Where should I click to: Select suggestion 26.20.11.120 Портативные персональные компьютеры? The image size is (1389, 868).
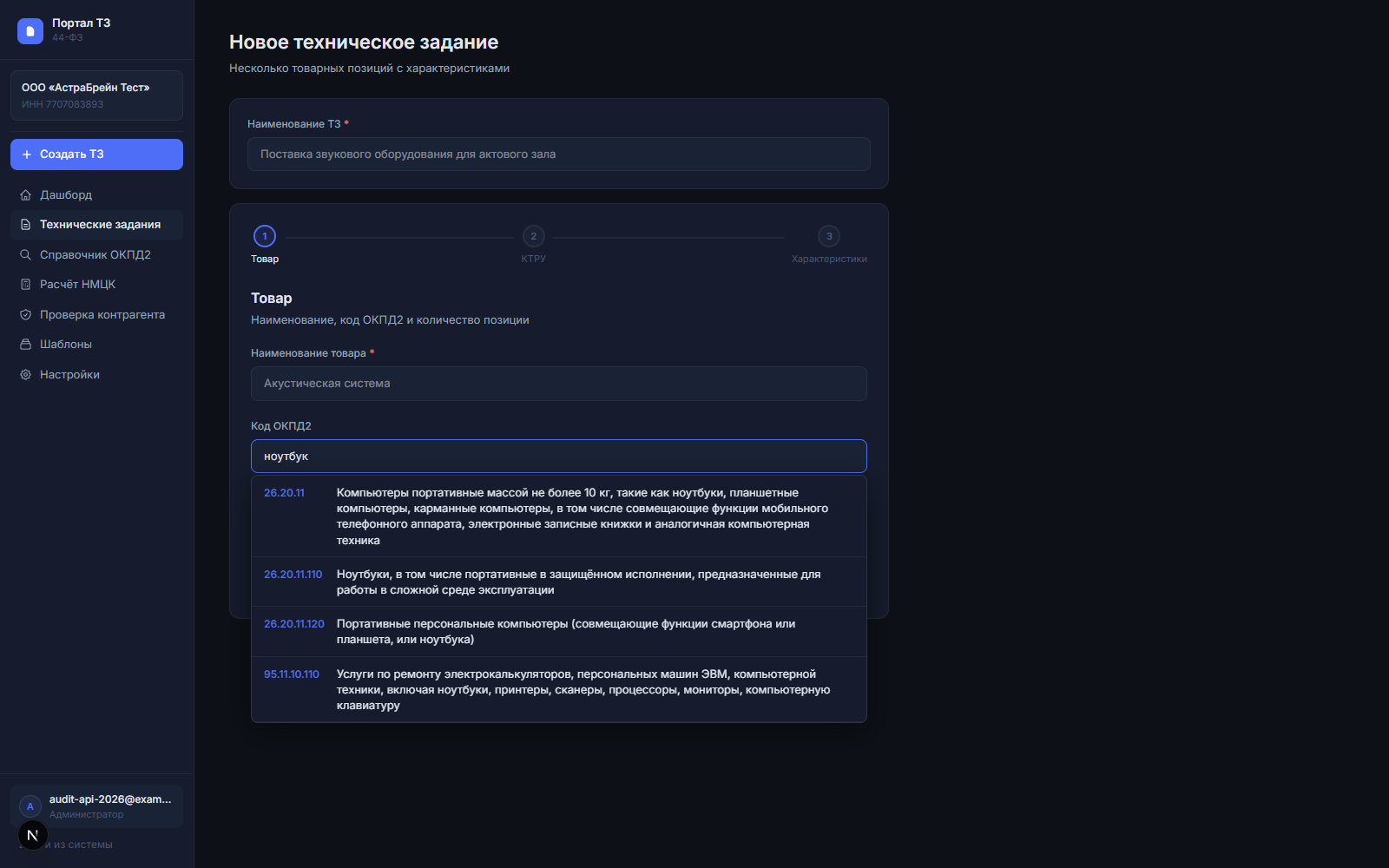[559, 632]
